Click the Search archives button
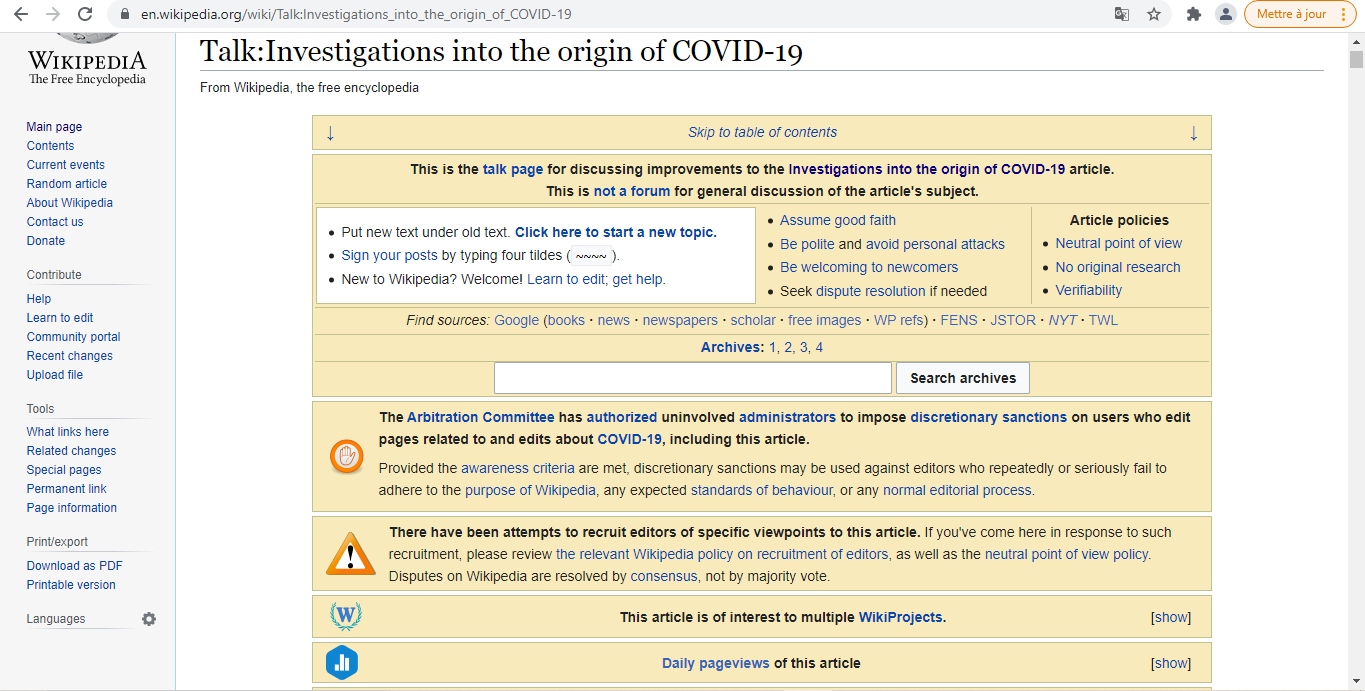 [x=963, y=378]
